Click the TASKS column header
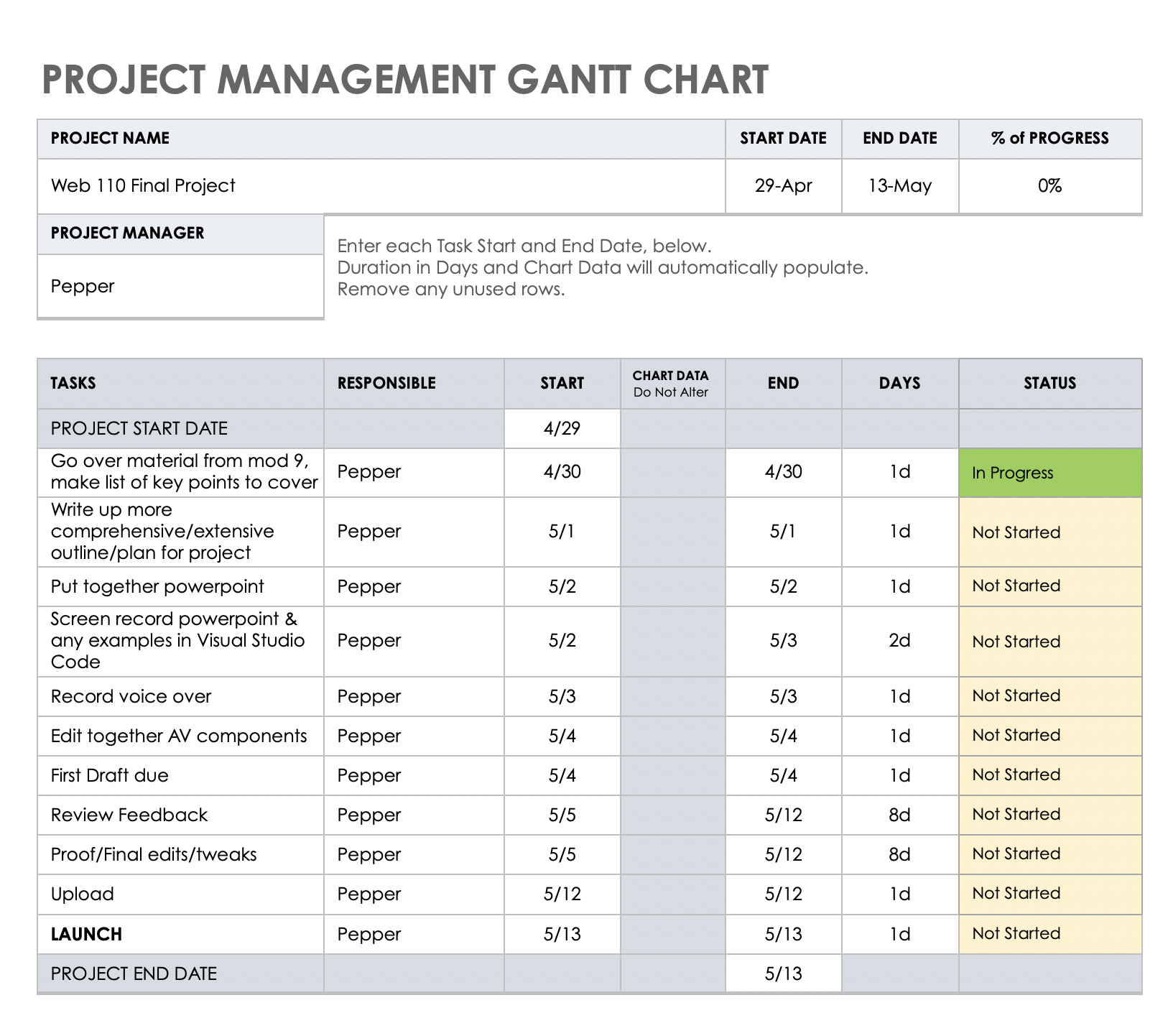 coord(180,384)
